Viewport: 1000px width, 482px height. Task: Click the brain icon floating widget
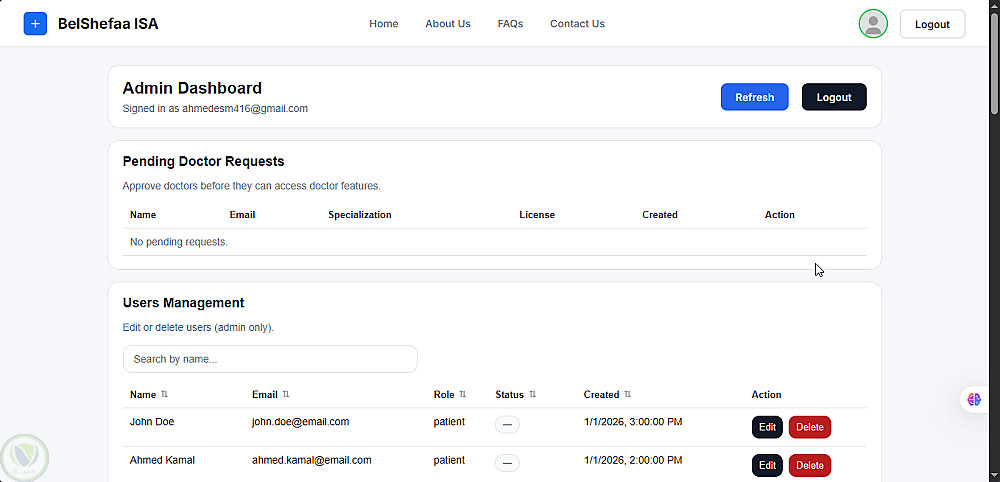click(974, 399)
